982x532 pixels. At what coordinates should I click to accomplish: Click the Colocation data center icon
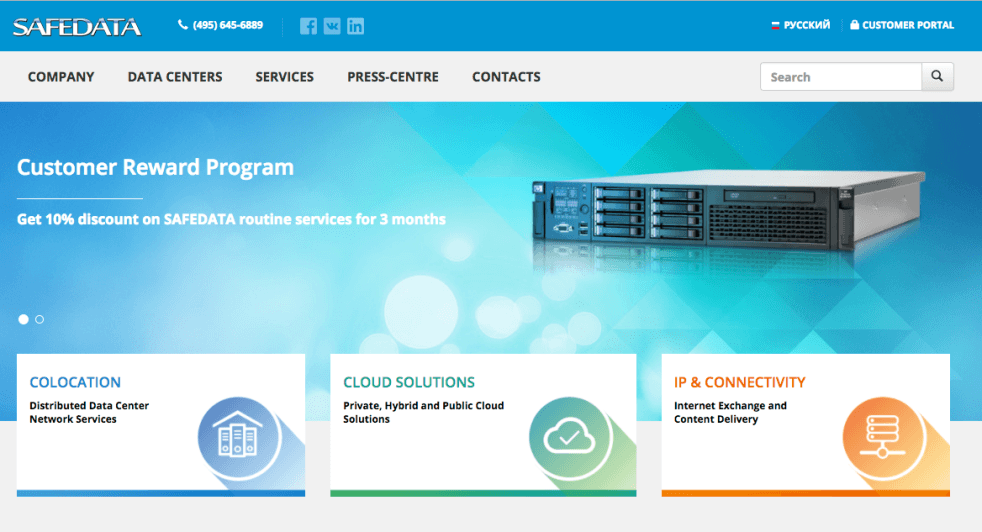point(233,435)
